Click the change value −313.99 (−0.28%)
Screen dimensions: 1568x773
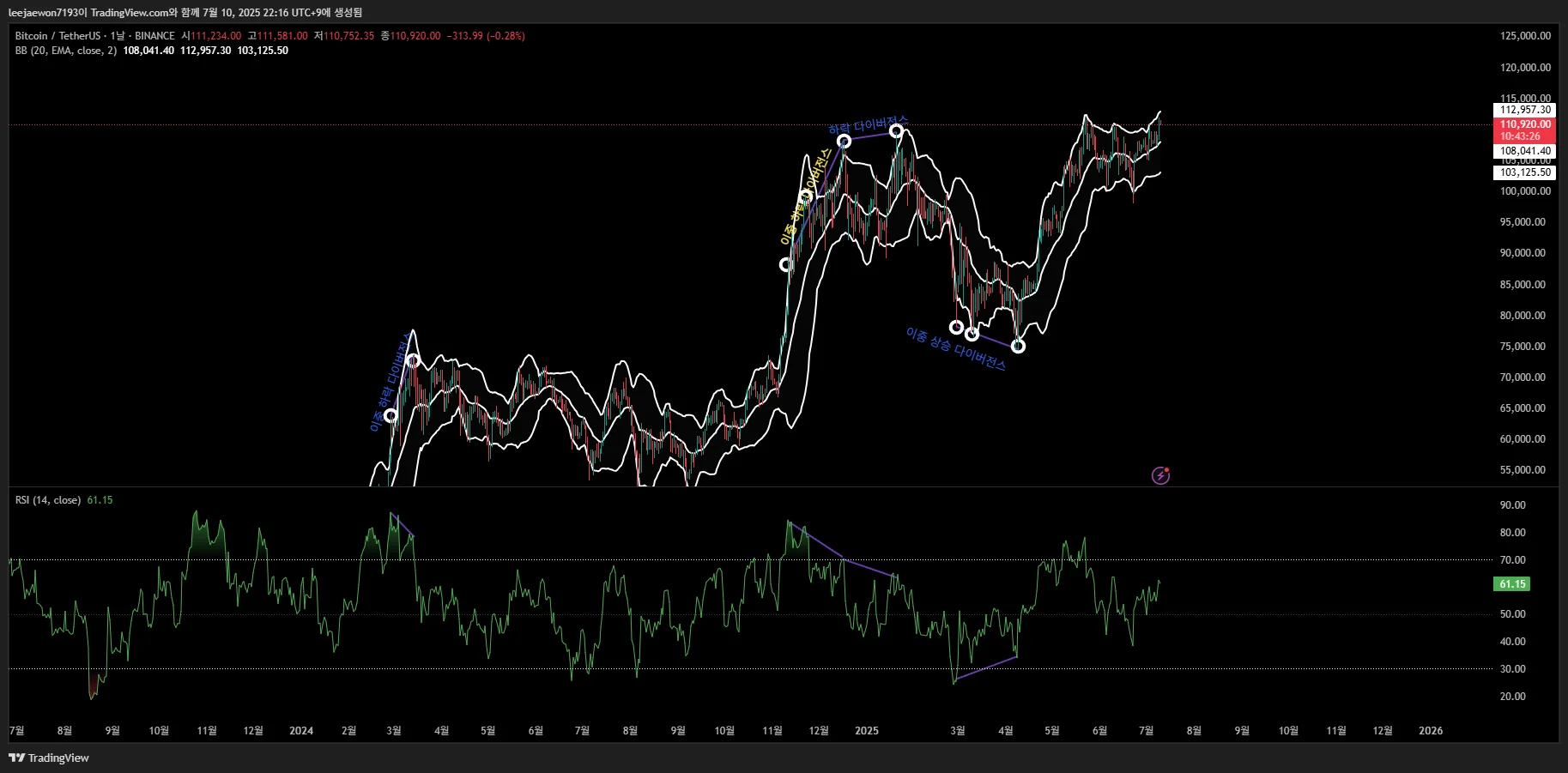486,36
